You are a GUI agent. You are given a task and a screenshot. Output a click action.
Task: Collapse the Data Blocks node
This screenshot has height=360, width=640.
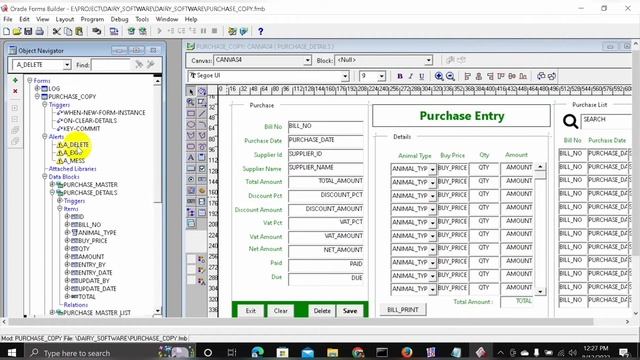45,177
